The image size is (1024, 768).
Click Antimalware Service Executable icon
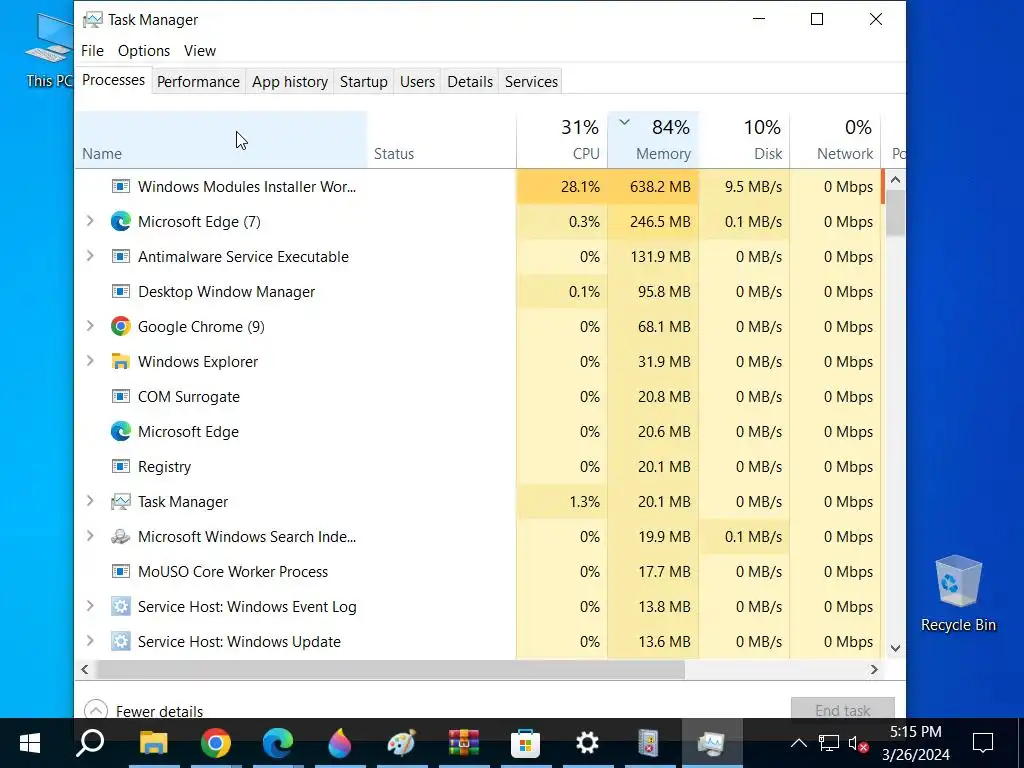(120, 257)
